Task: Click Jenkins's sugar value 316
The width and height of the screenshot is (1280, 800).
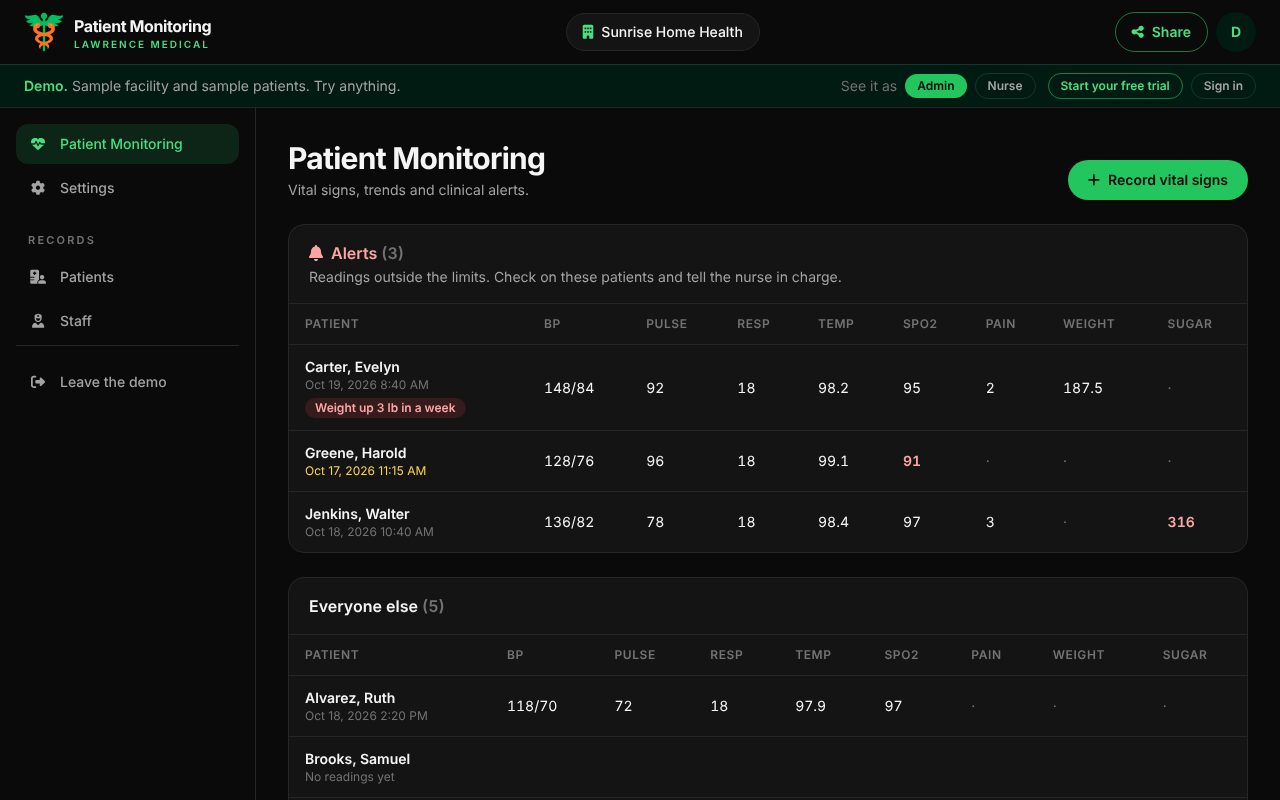Action: (x=1181, y=522)
